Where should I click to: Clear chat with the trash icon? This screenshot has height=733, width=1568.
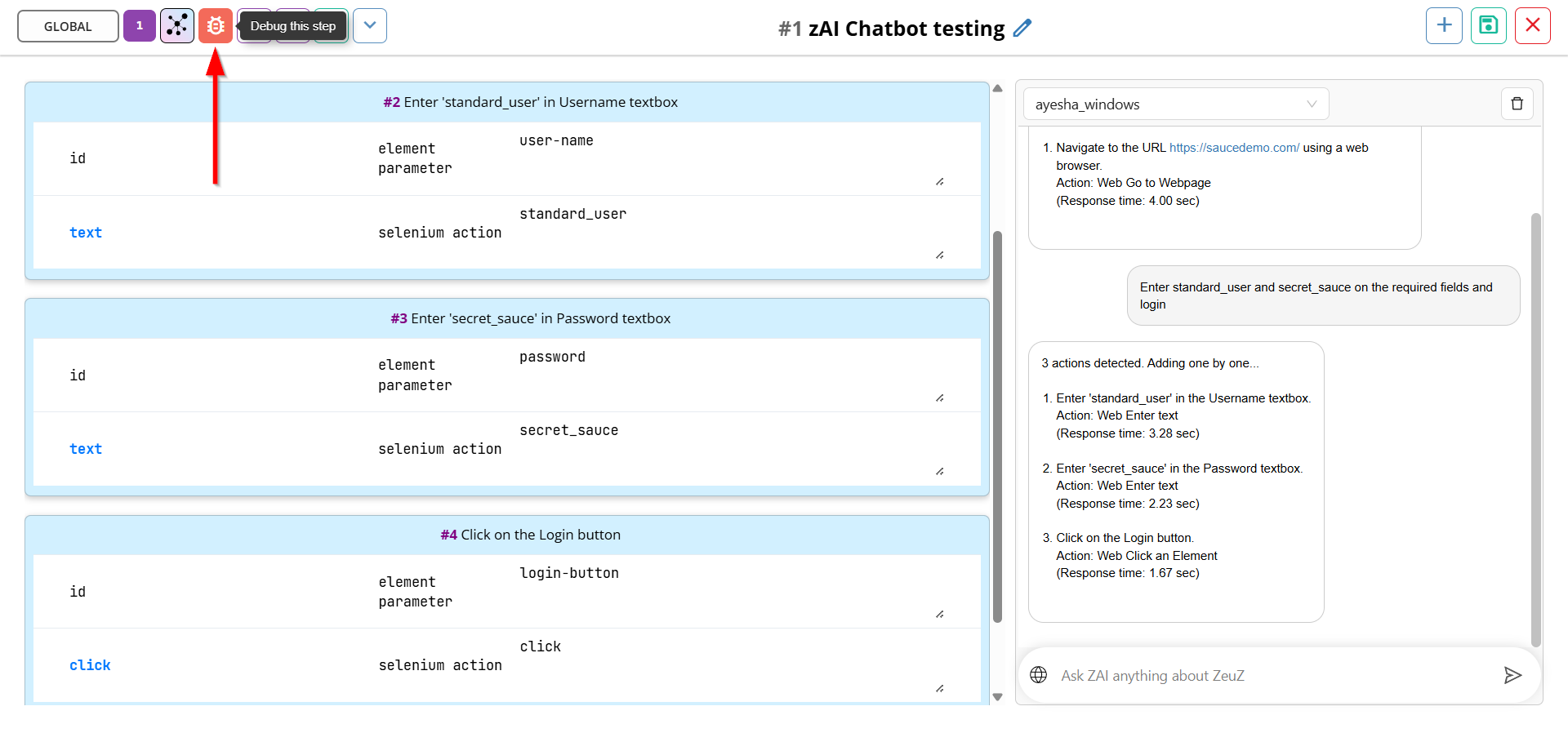1517,104
